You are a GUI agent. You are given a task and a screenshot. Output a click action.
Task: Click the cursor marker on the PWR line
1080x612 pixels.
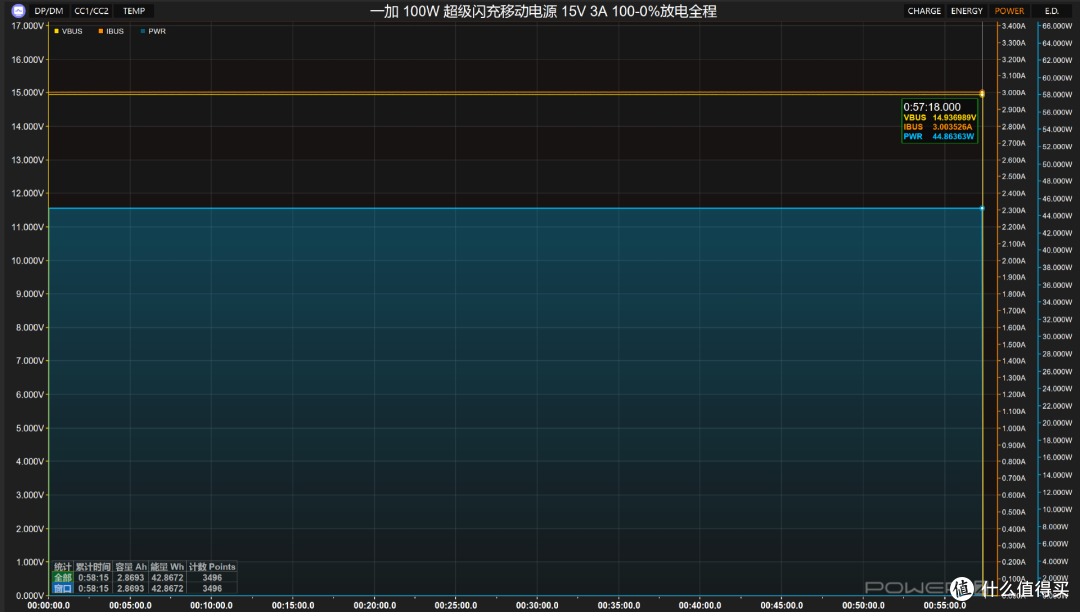982,208
